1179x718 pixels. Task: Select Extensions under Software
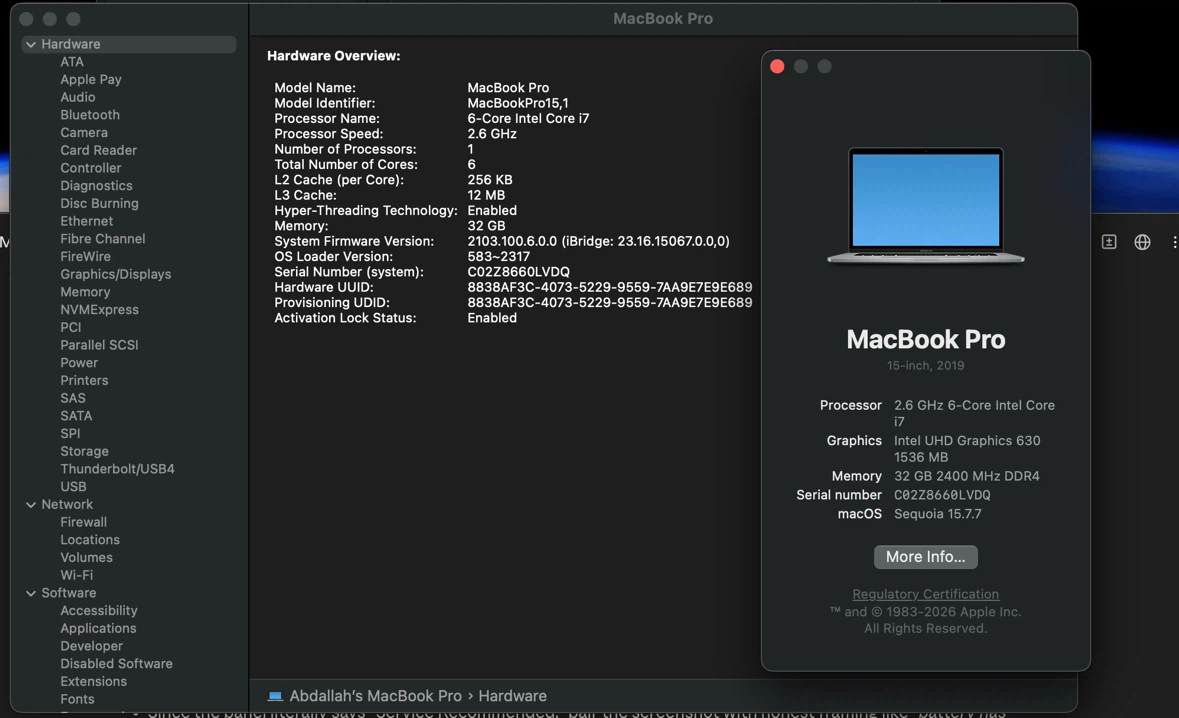coord(93,681)
